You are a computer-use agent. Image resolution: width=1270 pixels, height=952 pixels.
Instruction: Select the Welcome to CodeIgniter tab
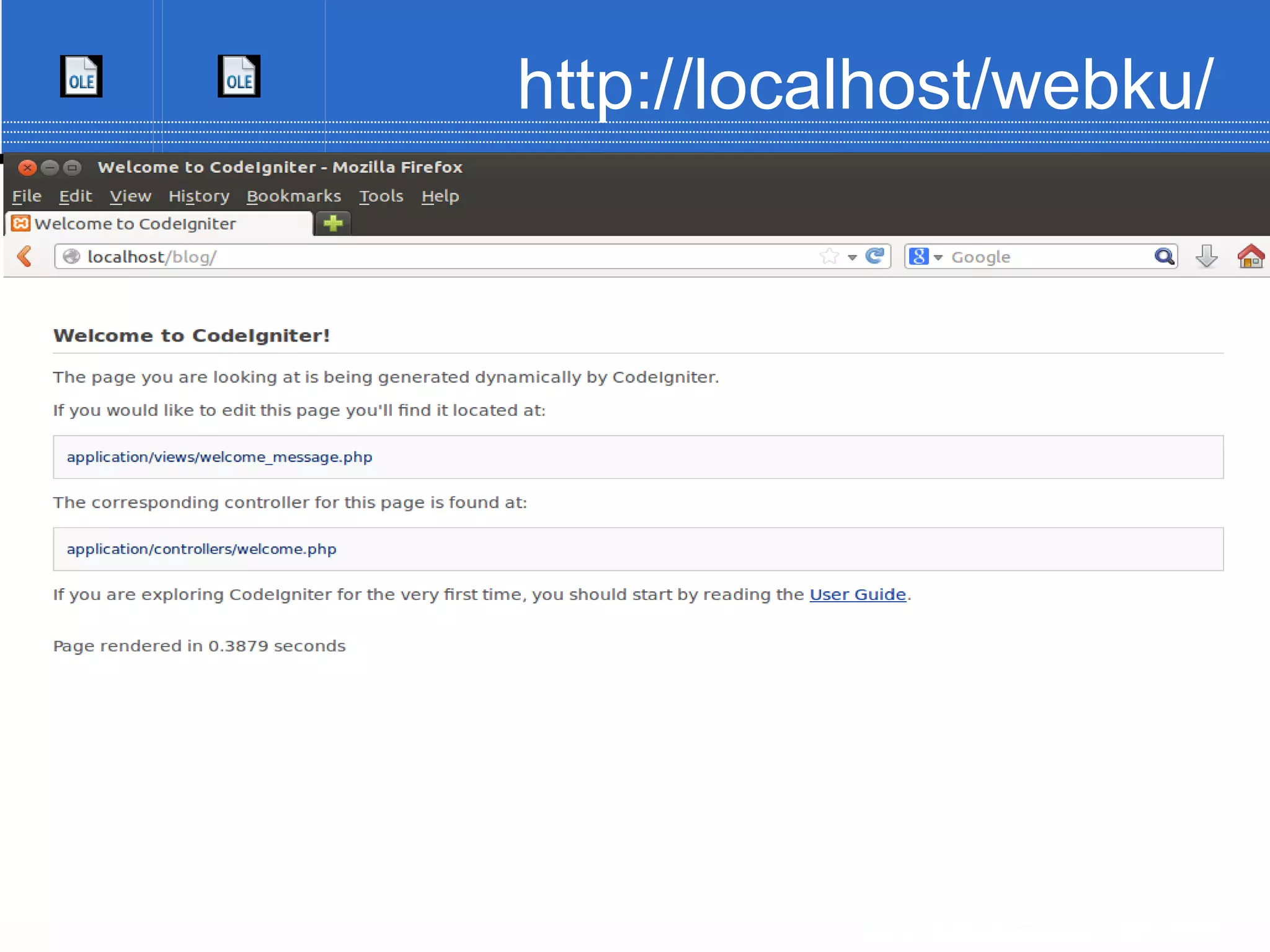coord(159,224)
